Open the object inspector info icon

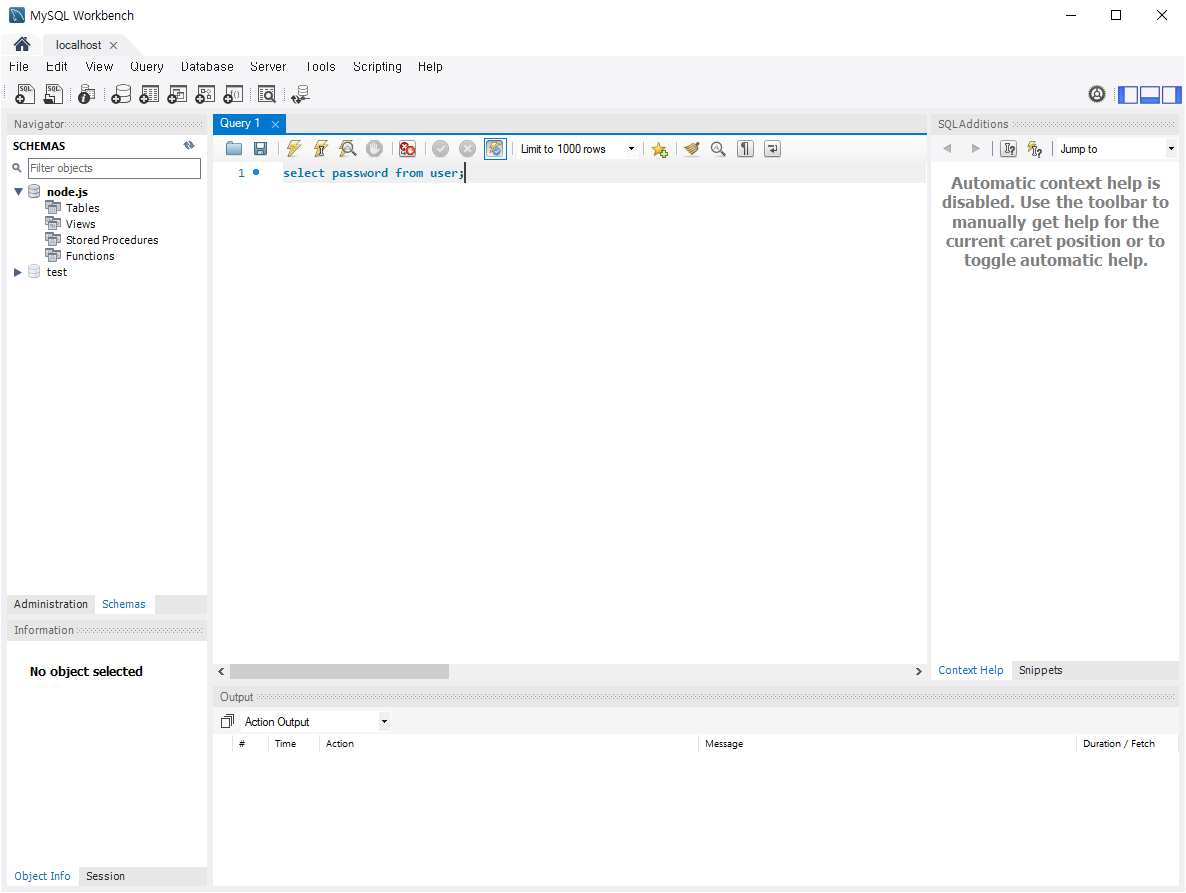click(86, 95)
